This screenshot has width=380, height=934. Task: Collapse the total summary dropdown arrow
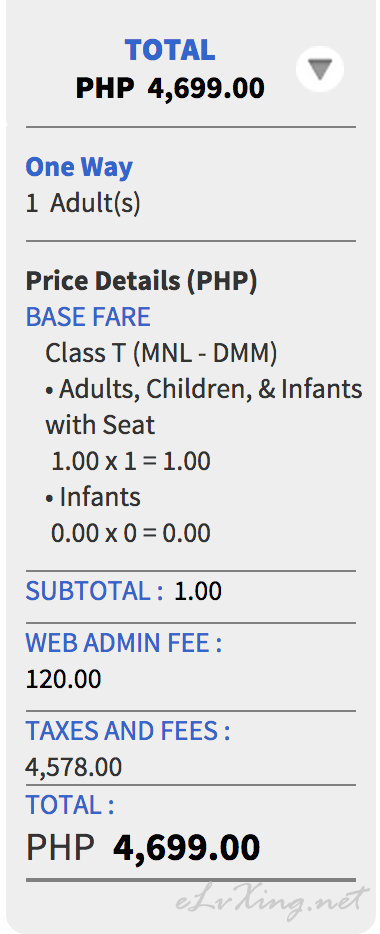pos(320,69)
